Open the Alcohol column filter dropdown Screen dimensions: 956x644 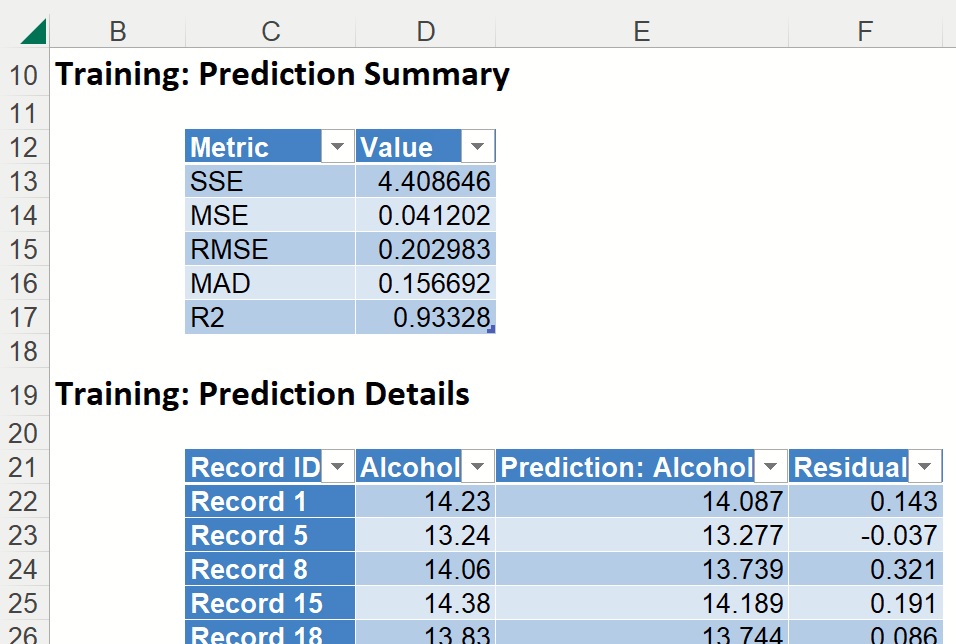click(x=477, y=467)
